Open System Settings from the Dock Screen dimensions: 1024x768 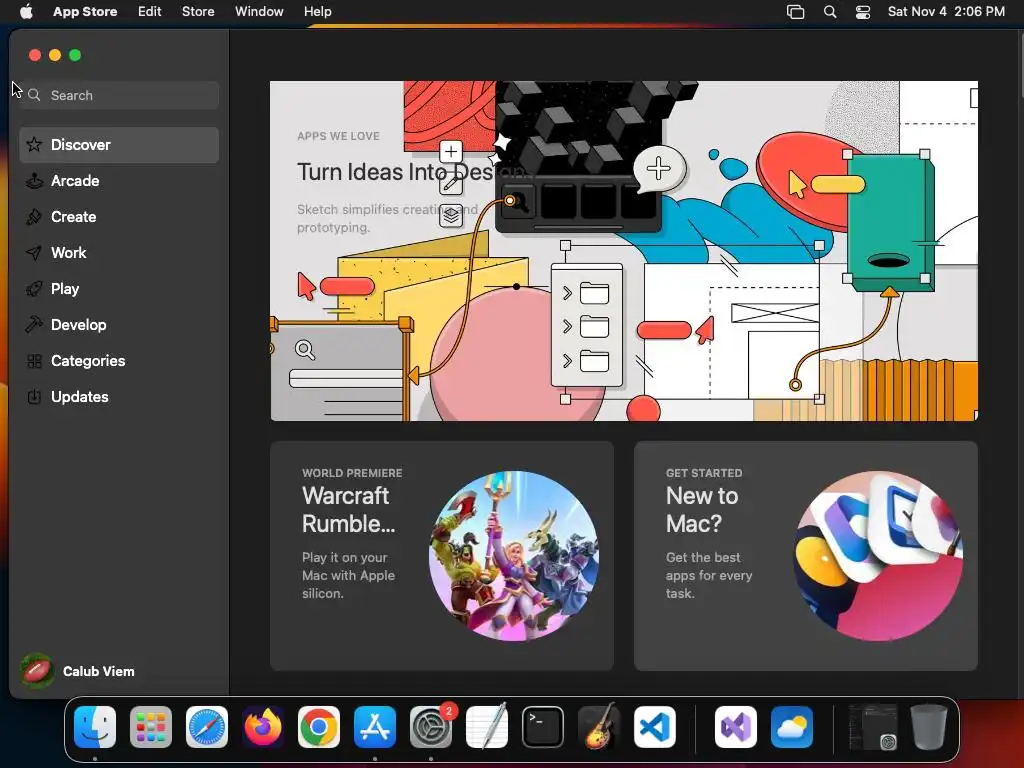[431, 727]
